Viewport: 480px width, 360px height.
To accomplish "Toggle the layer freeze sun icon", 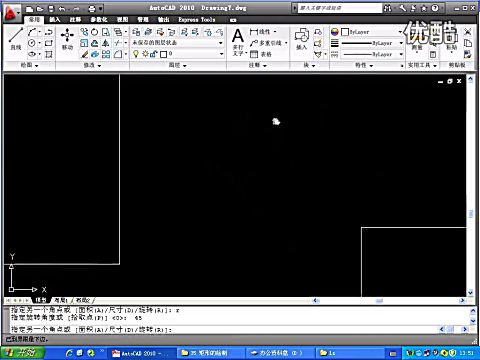I will click(x=146, y=54).
